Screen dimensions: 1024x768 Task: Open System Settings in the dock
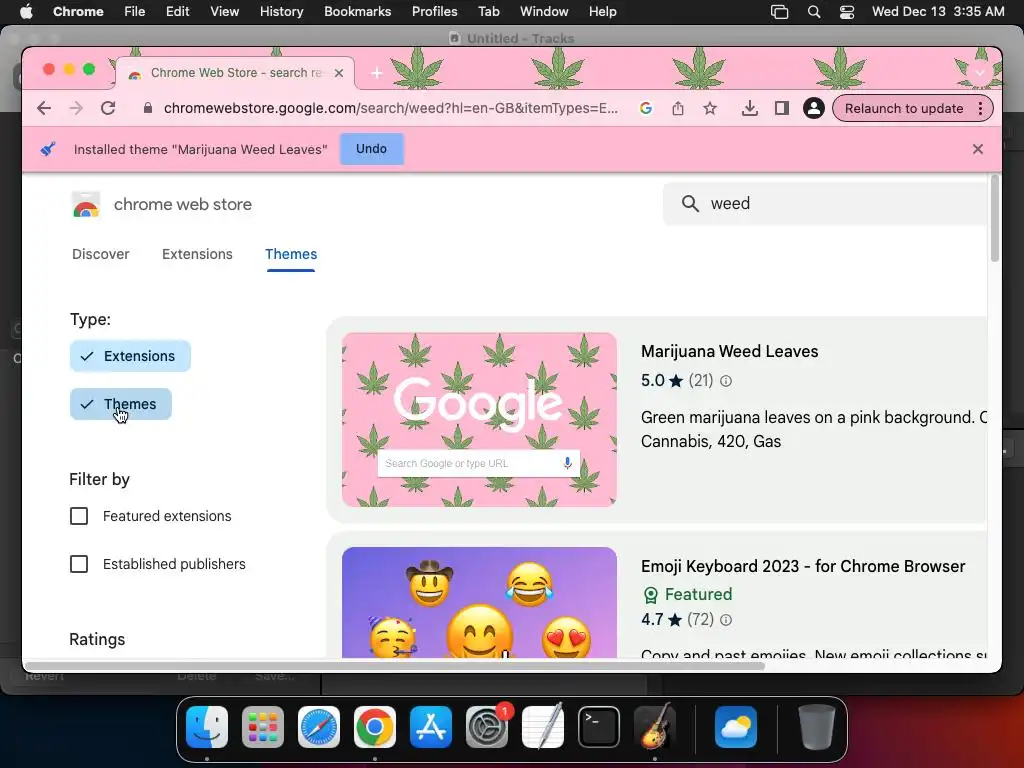(487, 727)
